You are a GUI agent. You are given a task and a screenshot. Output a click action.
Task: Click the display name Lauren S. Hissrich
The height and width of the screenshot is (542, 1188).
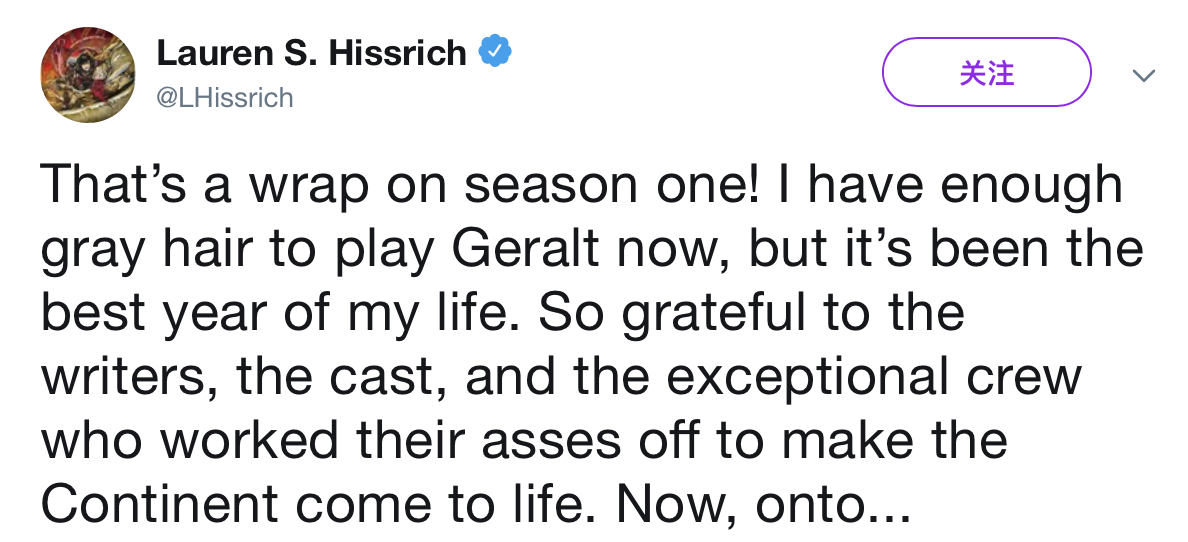[311, 52]
